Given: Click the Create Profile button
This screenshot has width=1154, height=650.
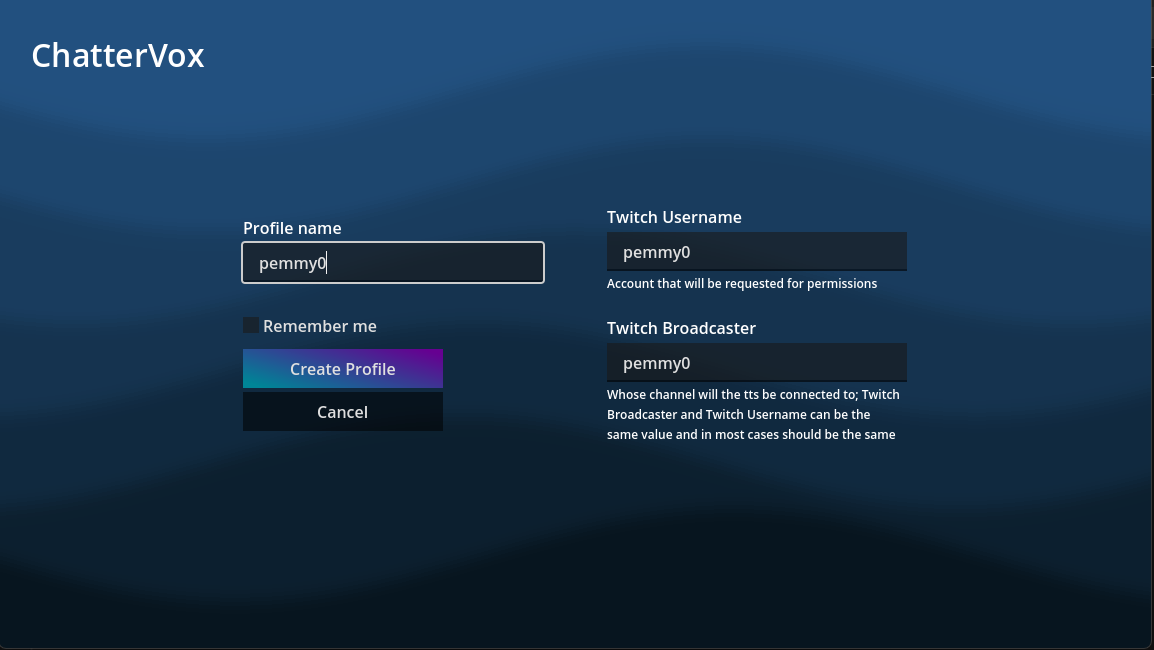Looking at the screenshot, I should (343, 369).
